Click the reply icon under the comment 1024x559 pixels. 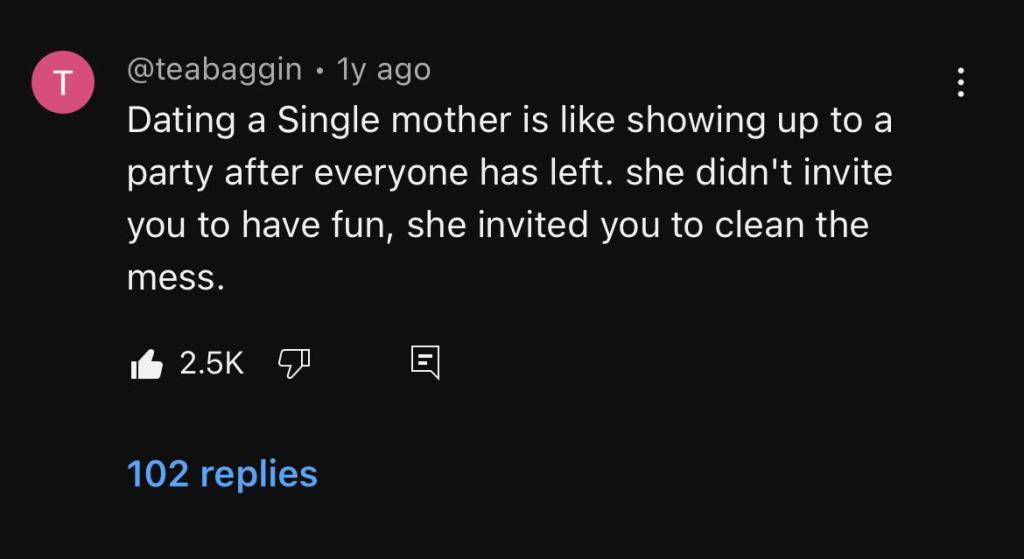point(425,363)
